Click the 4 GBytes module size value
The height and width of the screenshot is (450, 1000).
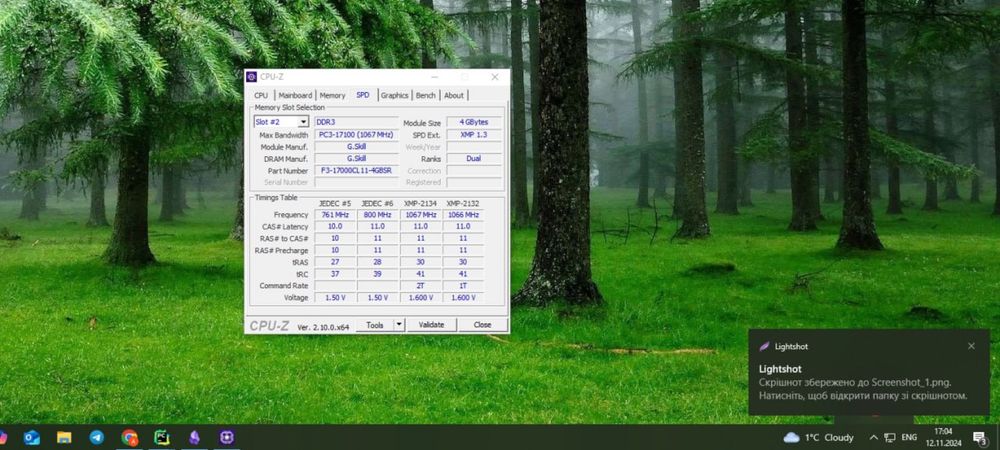tap(474, 122)
